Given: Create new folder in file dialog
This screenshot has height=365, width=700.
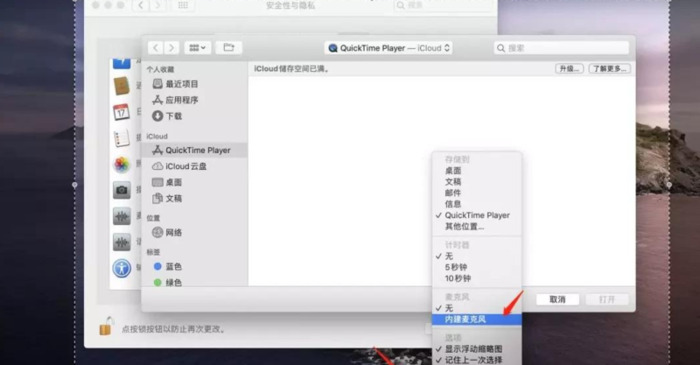Looking at the screenshot, I should click(x=229, y=48).
